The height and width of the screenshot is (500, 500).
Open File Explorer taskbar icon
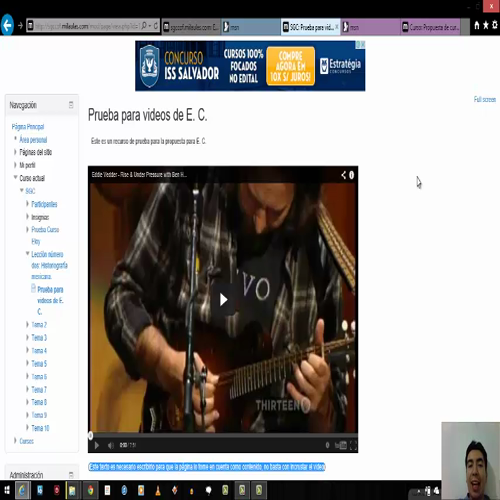pos(72,490)
